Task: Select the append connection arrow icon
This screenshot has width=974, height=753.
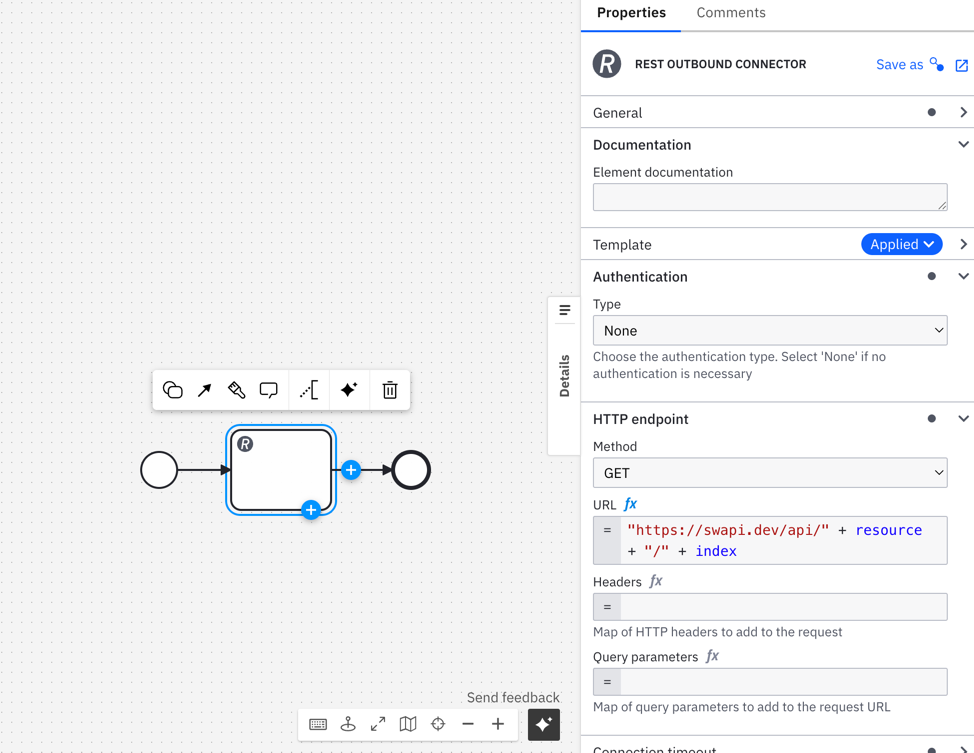Action: [x=204, y=390]
